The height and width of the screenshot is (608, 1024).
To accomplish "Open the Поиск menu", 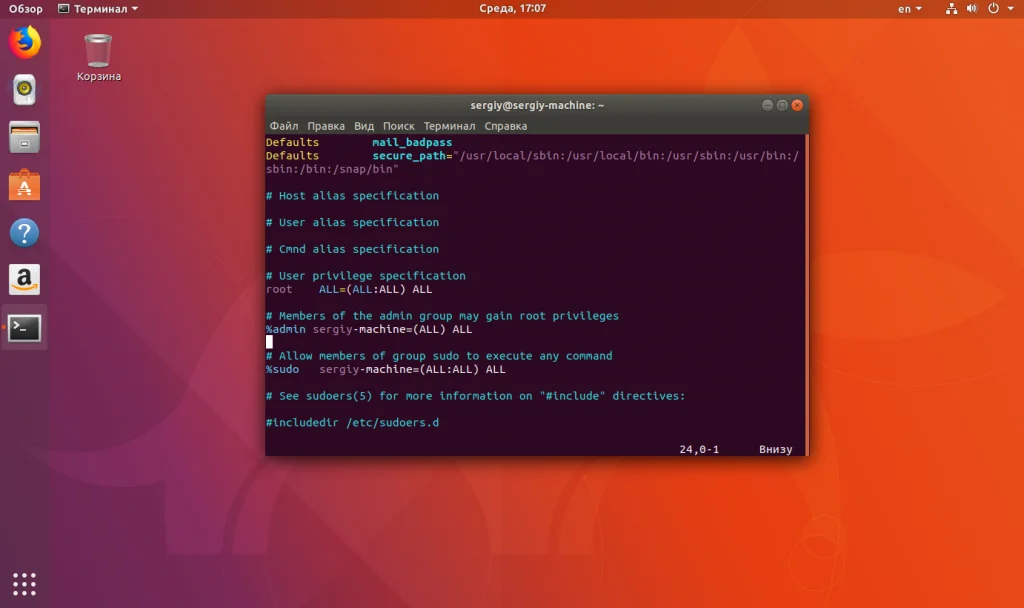I will pyautogui.click(x=398, y=126).
